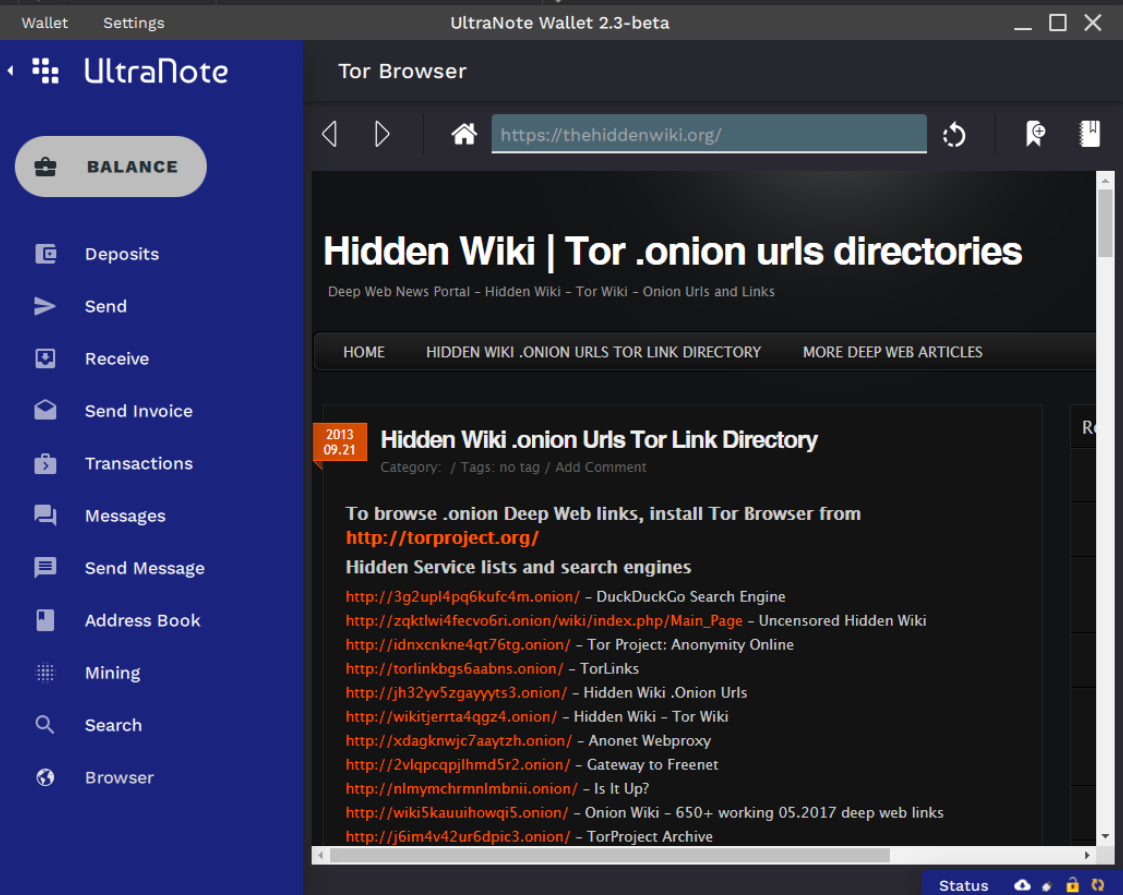Image resolution: width=1123 pixels, height=895 pixels.
Task: Open the Anonet Webproxy onion link
Action: [x=459, y=741]
